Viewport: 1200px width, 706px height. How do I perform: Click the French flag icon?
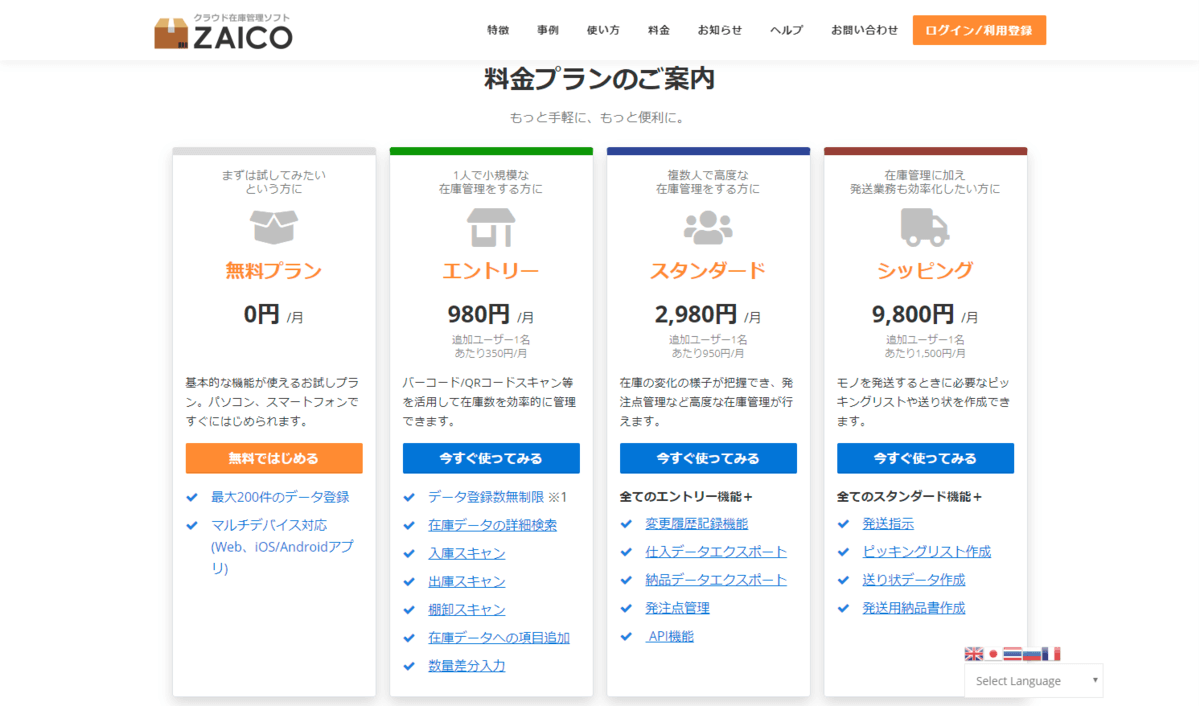[1050, 654]
